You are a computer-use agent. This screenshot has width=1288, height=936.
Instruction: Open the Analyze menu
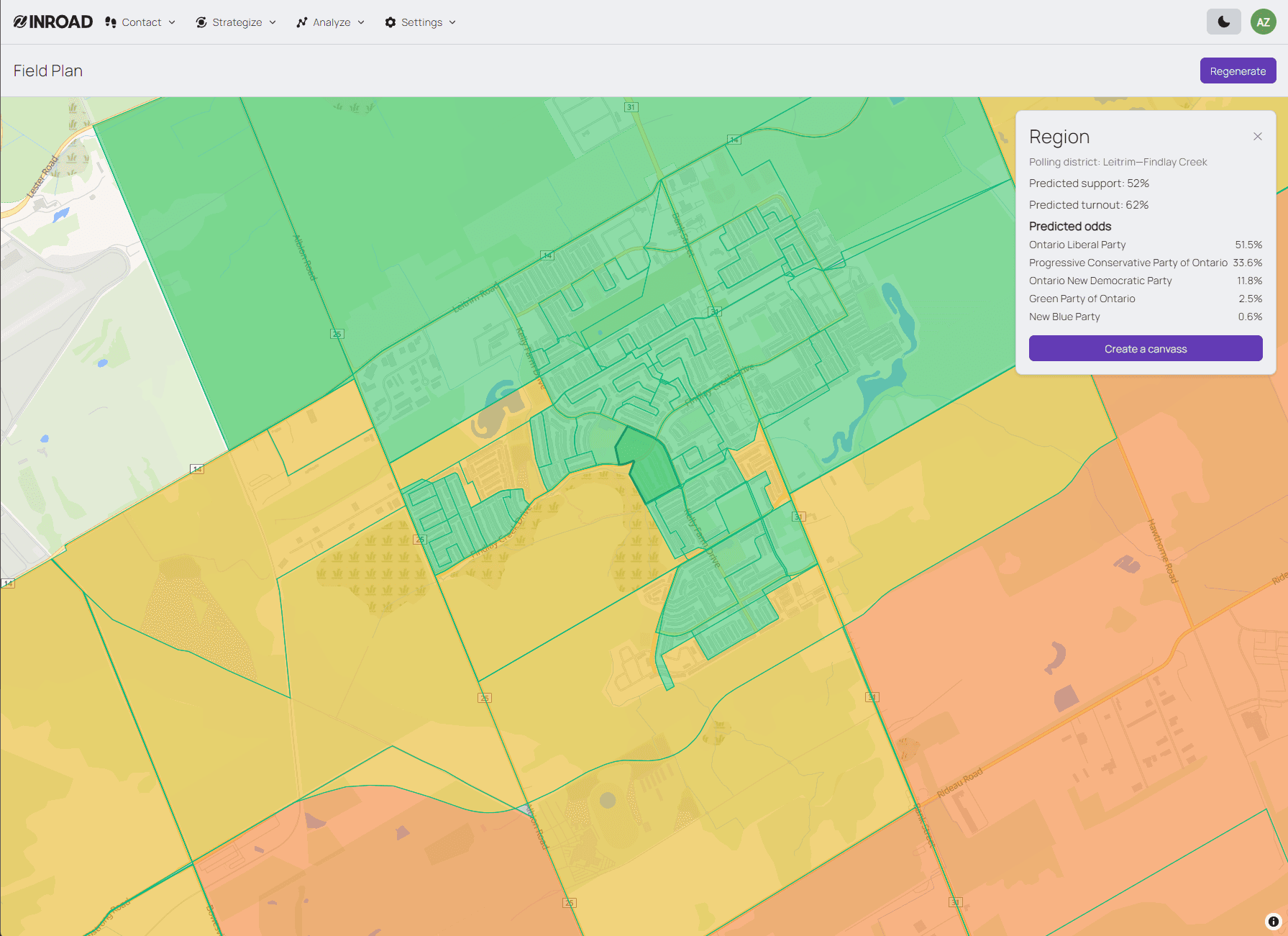point(331,22)
